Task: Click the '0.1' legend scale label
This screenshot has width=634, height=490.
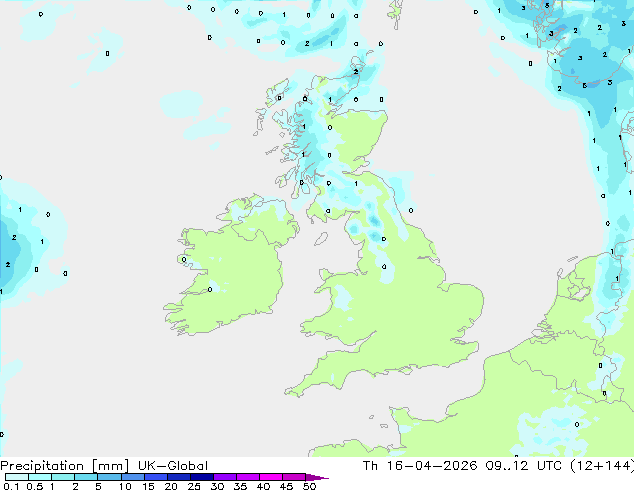Action: click(x=11, y=486)
